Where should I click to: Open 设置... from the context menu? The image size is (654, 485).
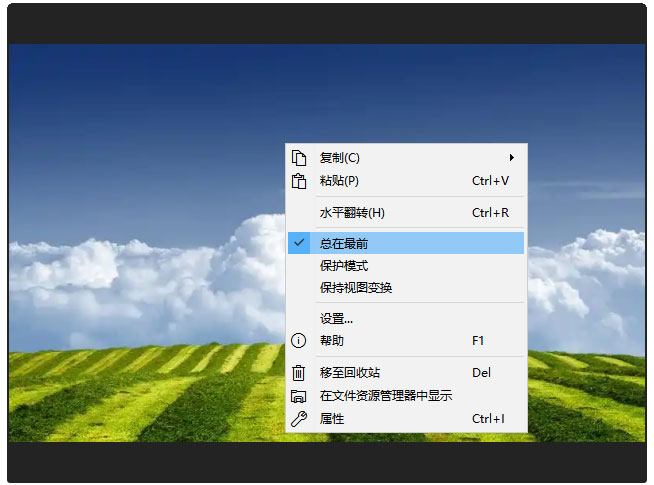click(x=406, y=319)
